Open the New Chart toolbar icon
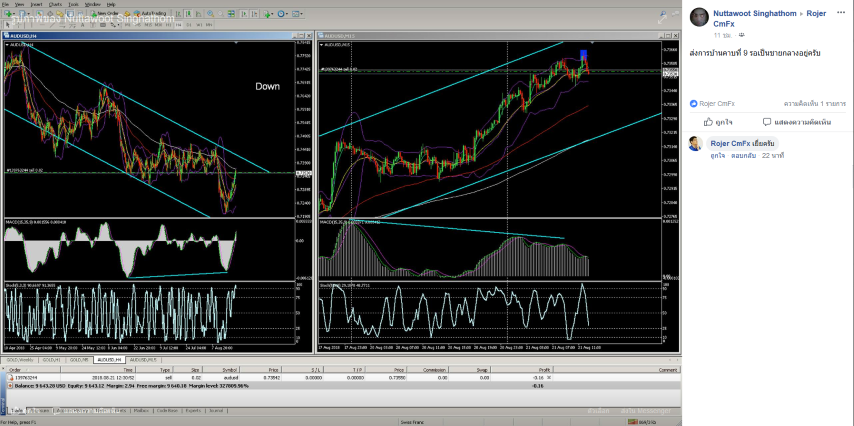 click(x=8, y=14)
